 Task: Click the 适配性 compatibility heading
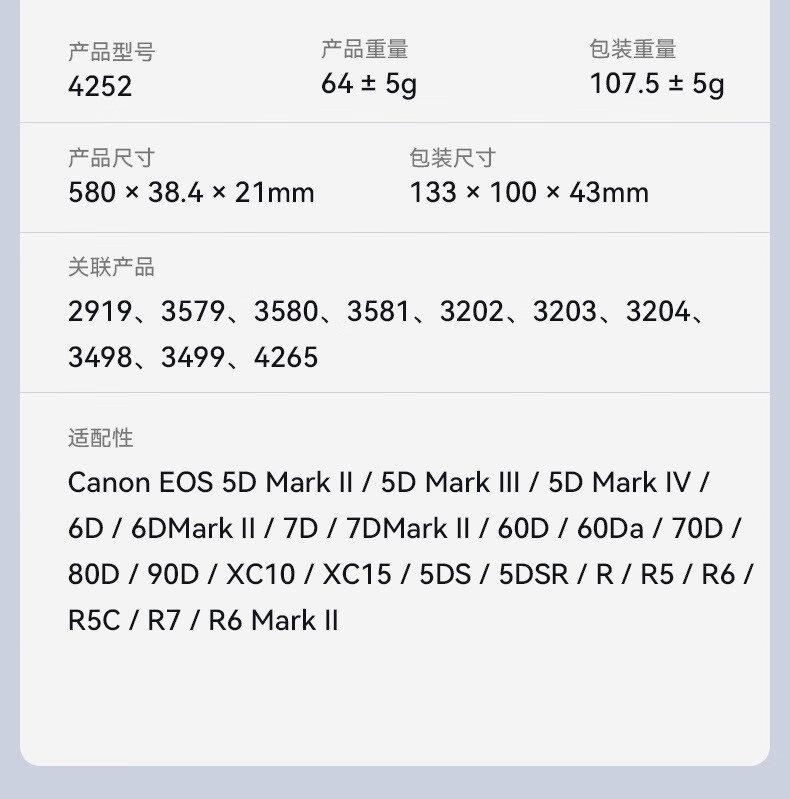(x=100, y=438)
